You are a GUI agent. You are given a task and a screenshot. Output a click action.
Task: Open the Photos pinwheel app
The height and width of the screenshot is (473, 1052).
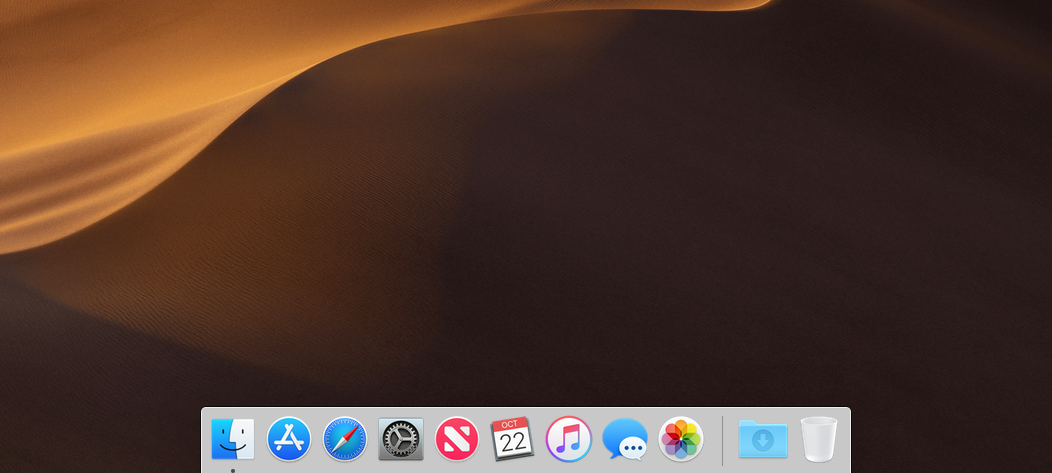(x=681, y=439)
